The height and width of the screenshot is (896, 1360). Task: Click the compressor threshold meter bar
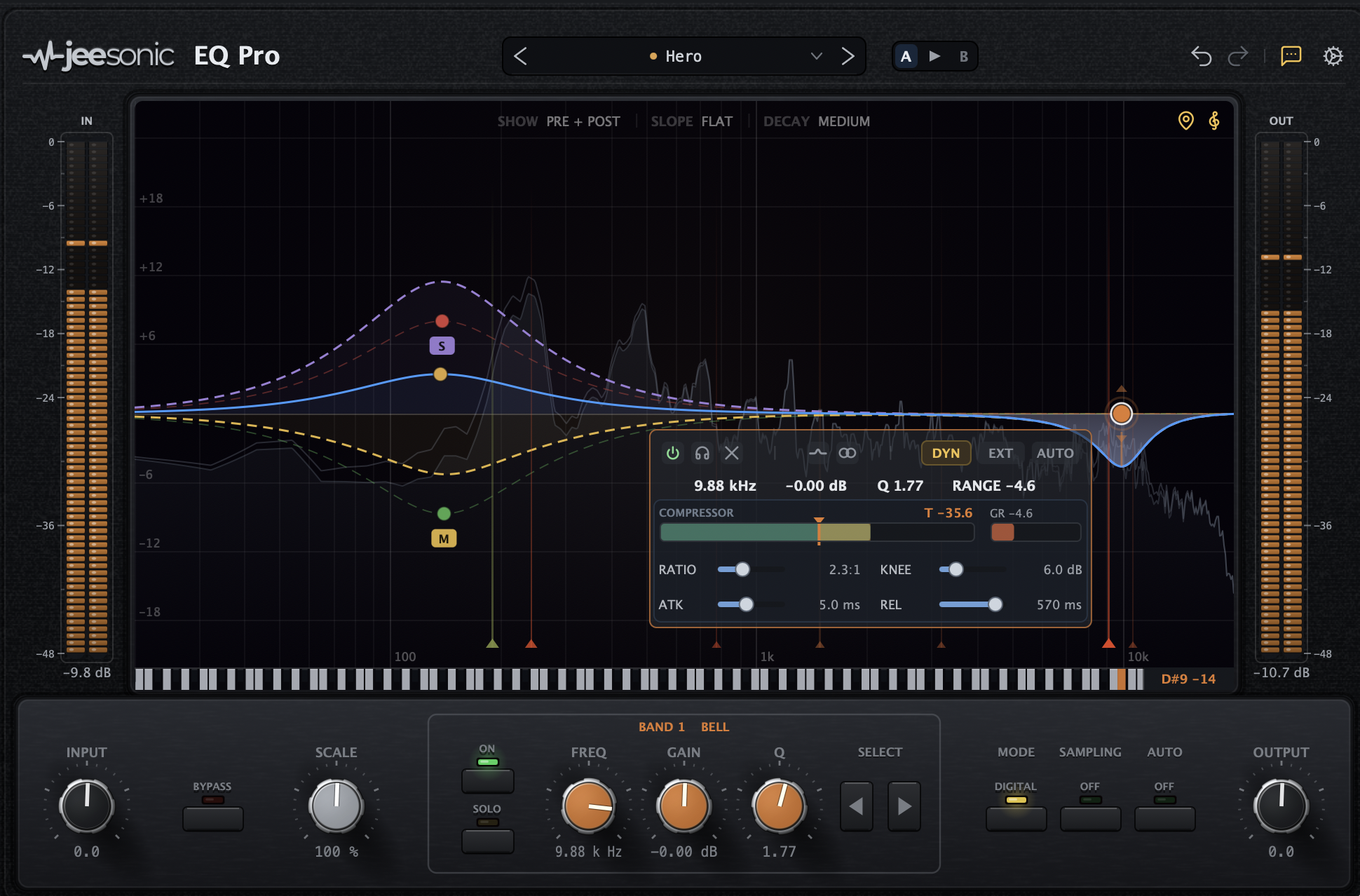click(x=817, y=532)
